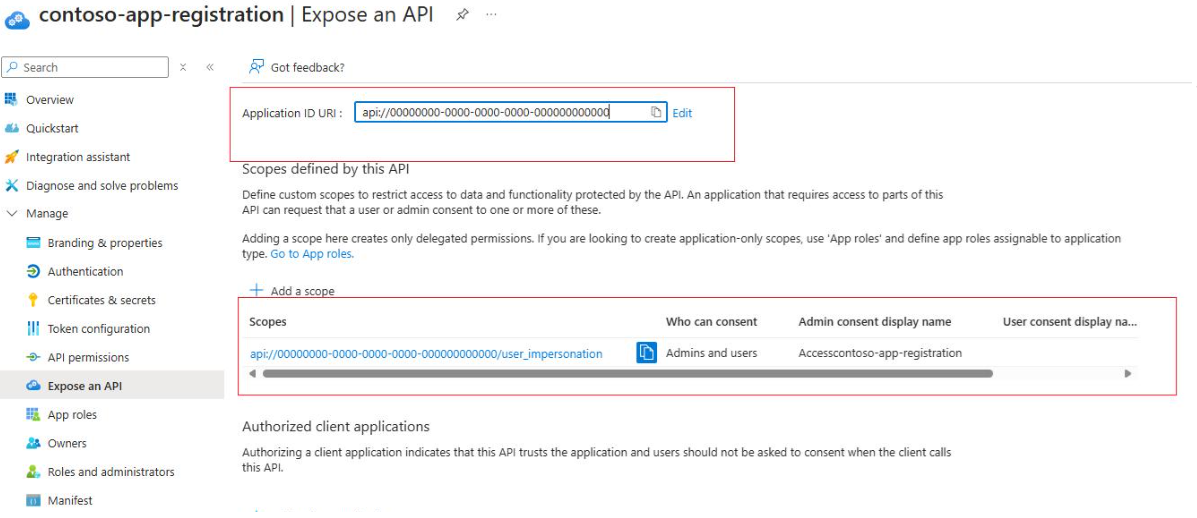Viewport: 1197px width, 518px height.
Task: Click the Accesscontoso-app-registration cell
Action: click(x=880, y=353)
